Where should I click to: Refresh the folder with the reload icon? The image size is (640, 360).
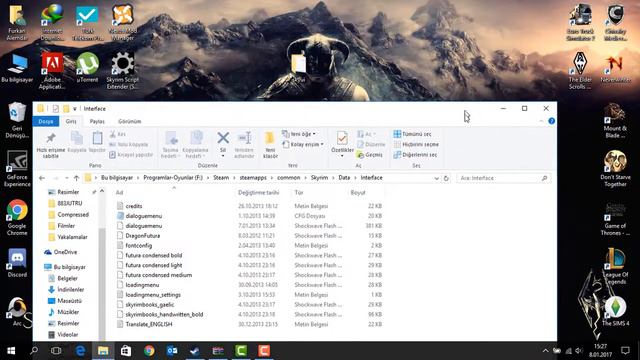(446, 178)
